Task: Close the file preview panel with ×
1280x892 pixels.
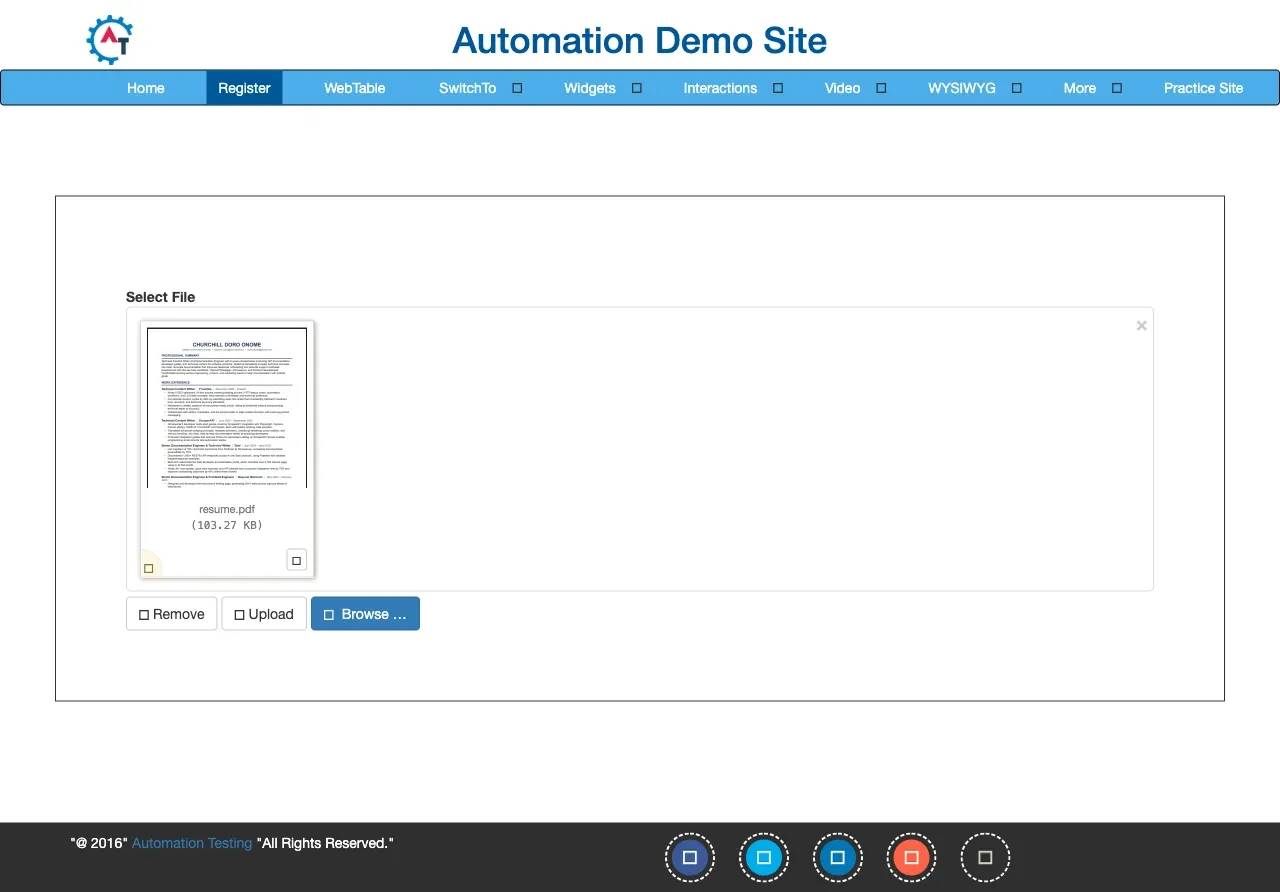Action: (x=1141, y=326)
